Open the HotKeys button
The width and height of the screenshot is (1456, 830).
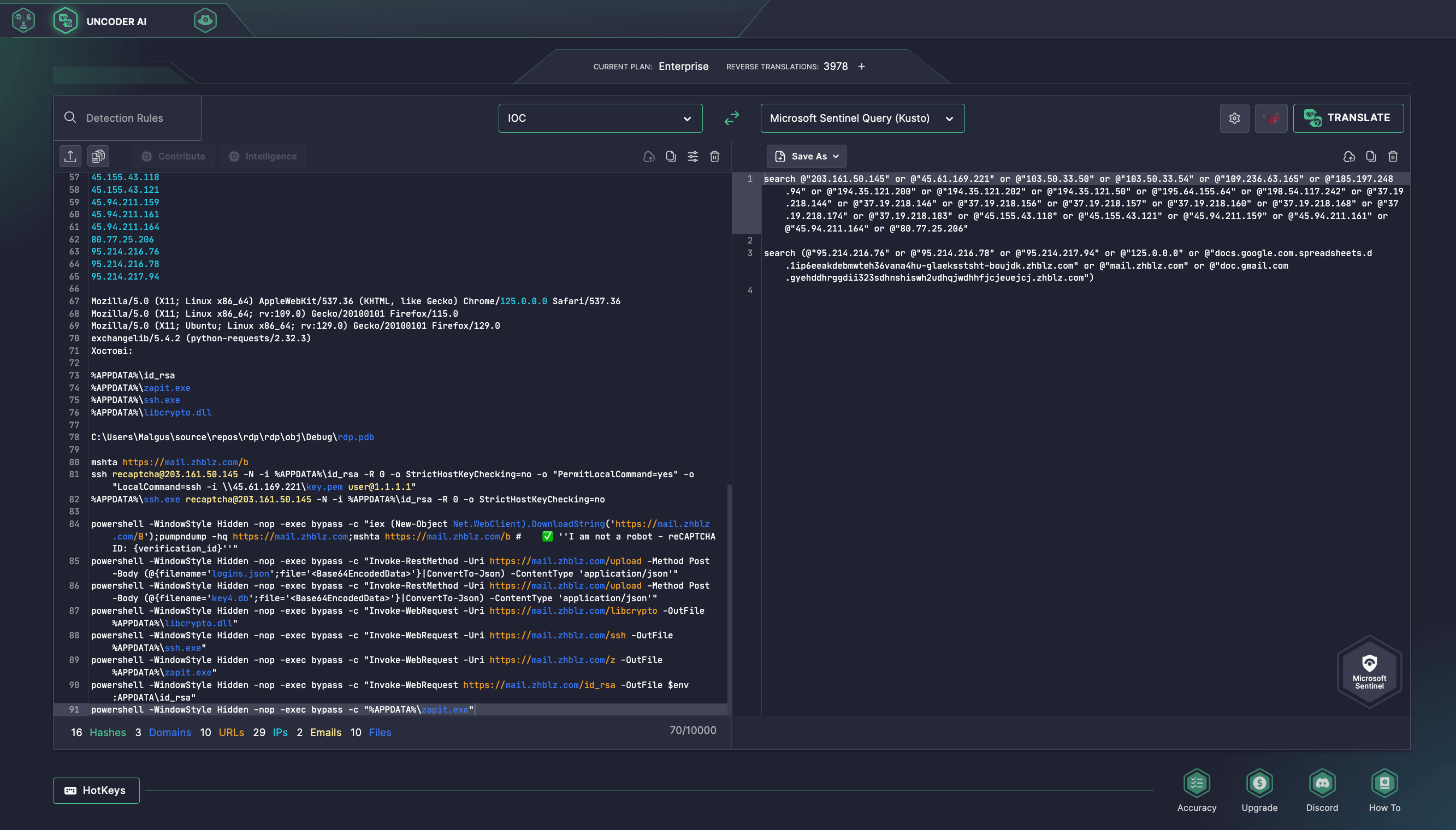(96, 790)
